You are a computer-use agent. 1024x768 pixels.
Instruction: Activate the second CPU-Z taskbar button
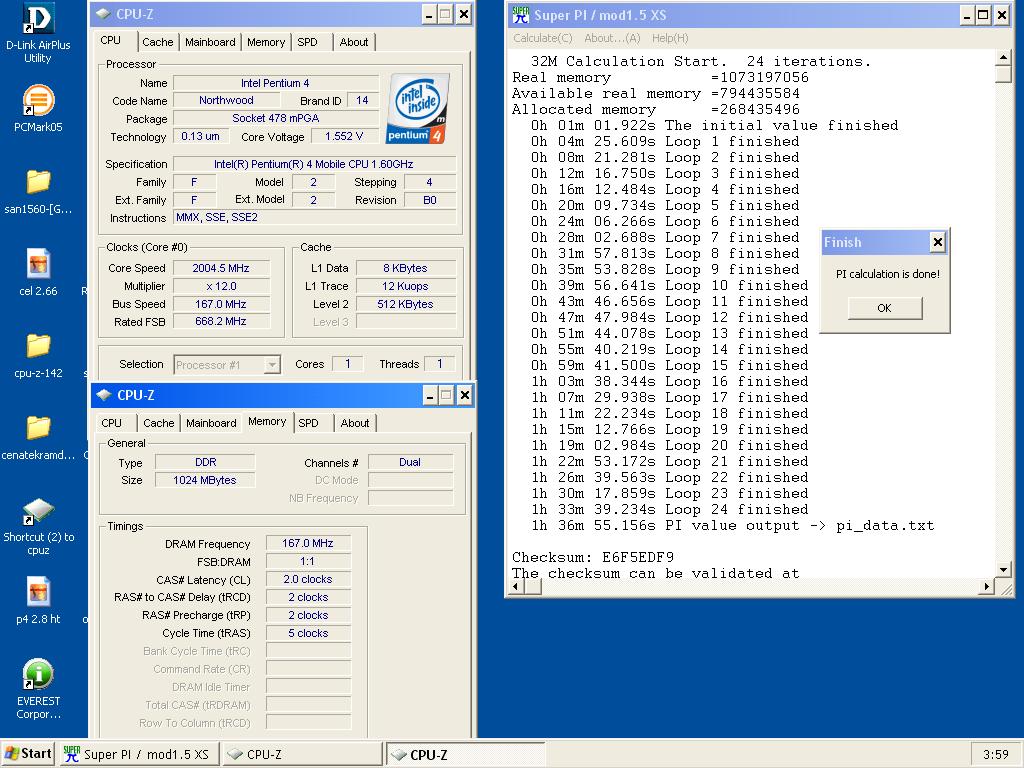(465, 754)
